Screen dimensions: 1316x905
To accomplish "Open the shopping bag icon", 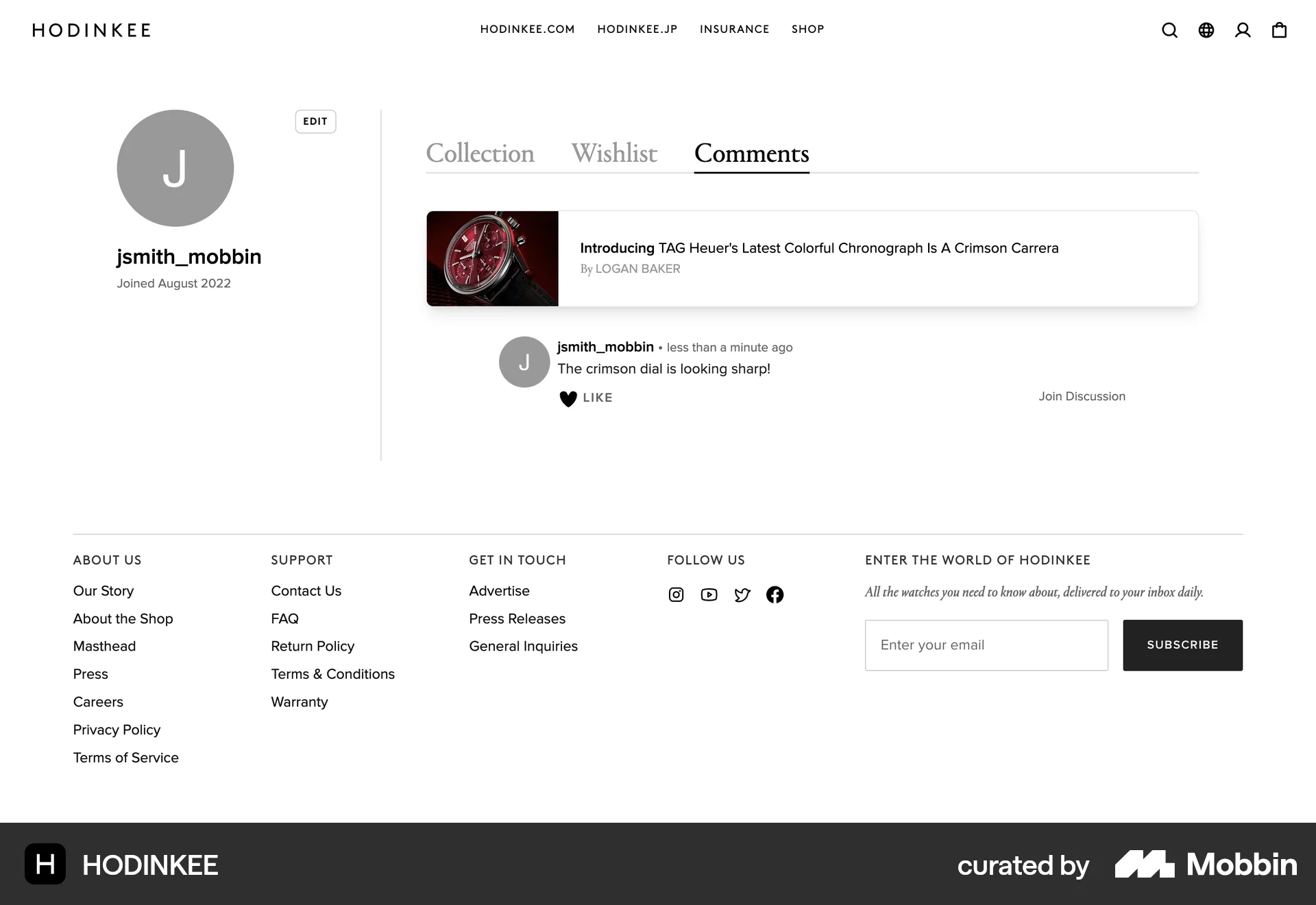I will [1279, 30].
